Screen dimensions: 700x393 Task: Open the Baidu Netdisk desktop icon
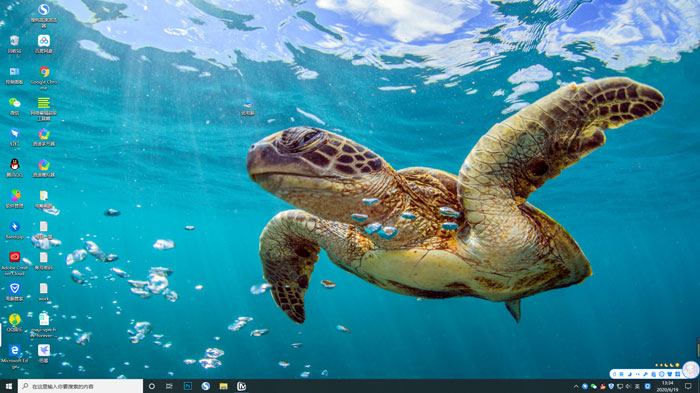coord(44,45)
